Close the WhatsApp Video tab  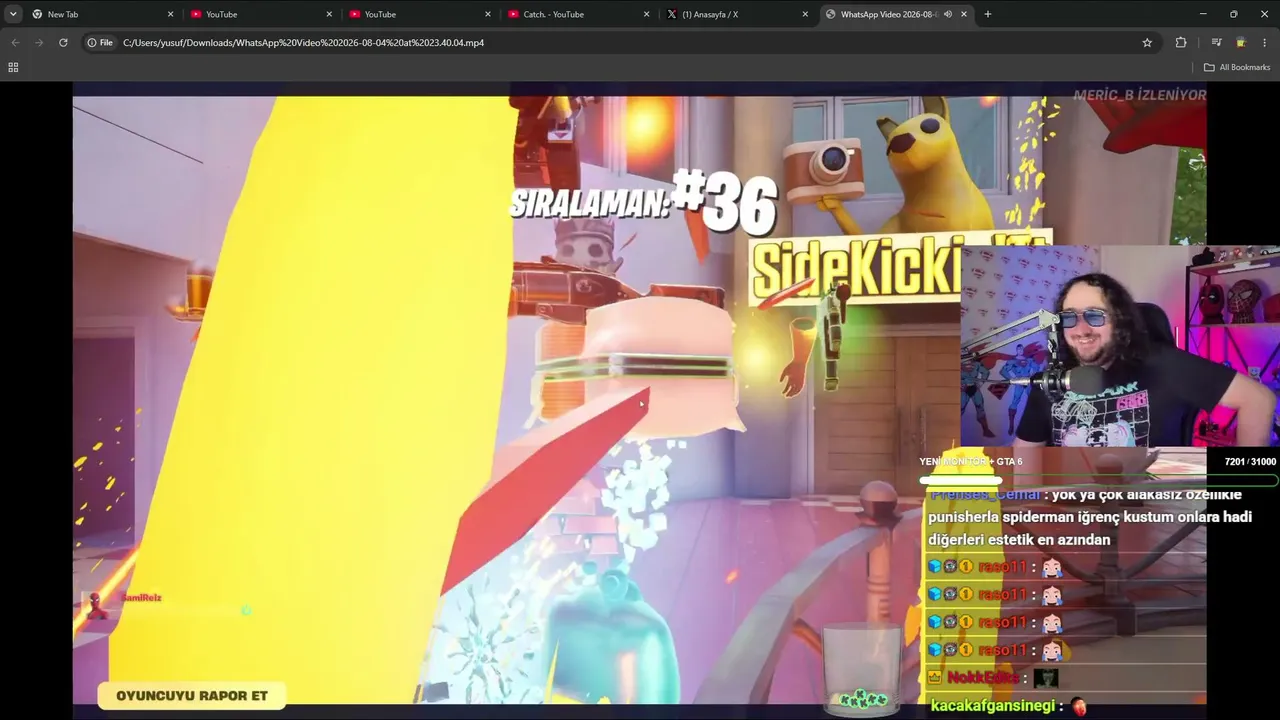(x=964, y=14)
